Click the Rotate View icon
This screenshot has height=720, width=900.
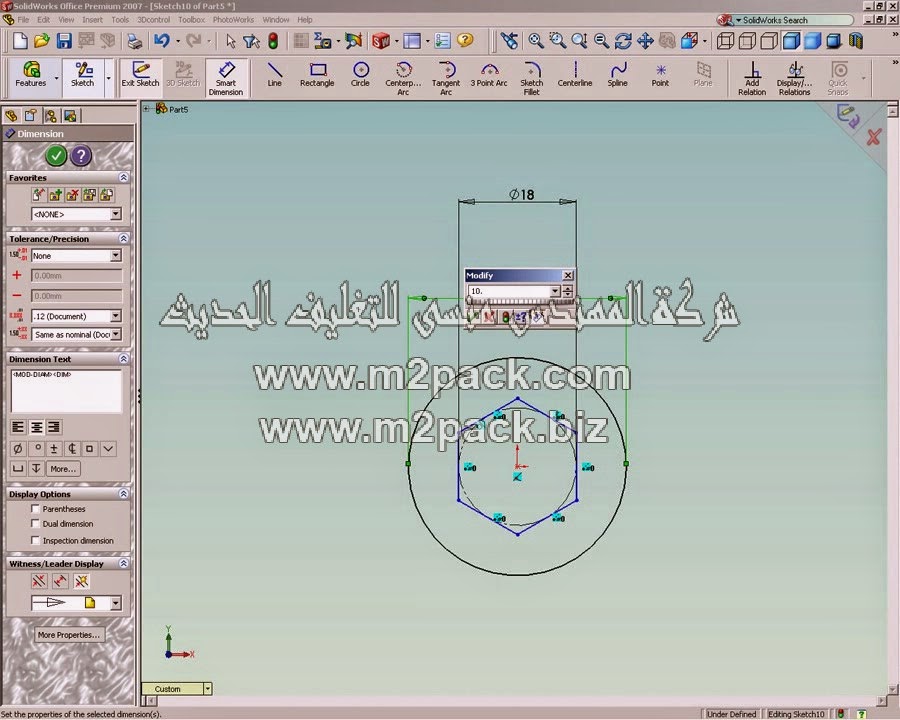click(x=623, y=41)
